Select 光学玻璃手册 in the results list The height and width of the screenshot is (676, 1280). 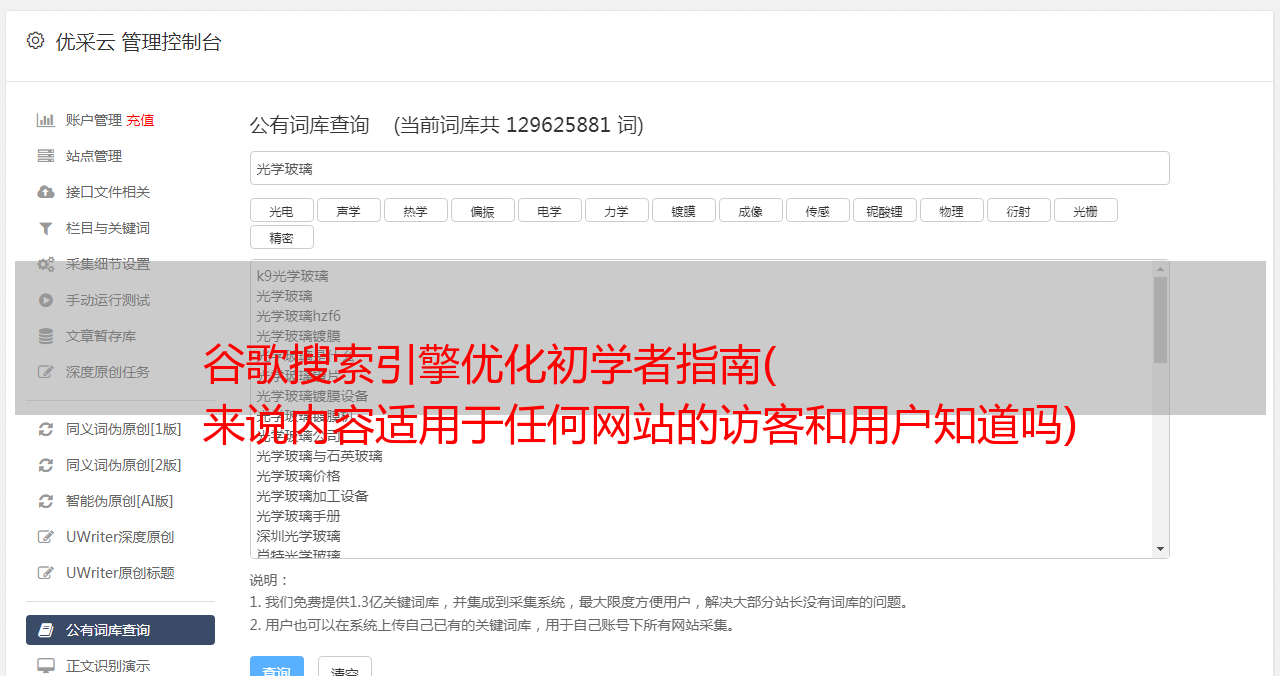298,516
